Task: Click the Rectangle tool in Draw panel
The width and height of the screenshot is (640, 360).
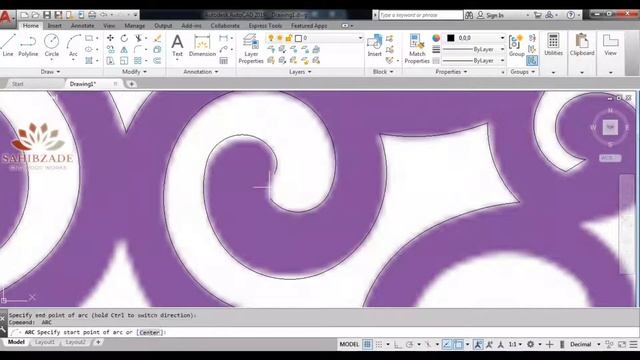Action: click(89, 38)
